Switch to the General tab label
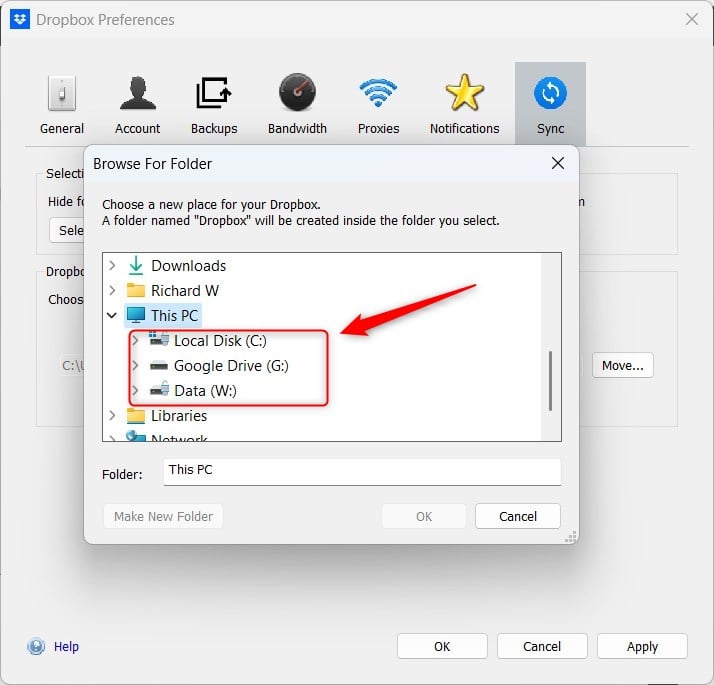Screen dimensions: 714x685 pyautogui.click(x=62, y=129)
